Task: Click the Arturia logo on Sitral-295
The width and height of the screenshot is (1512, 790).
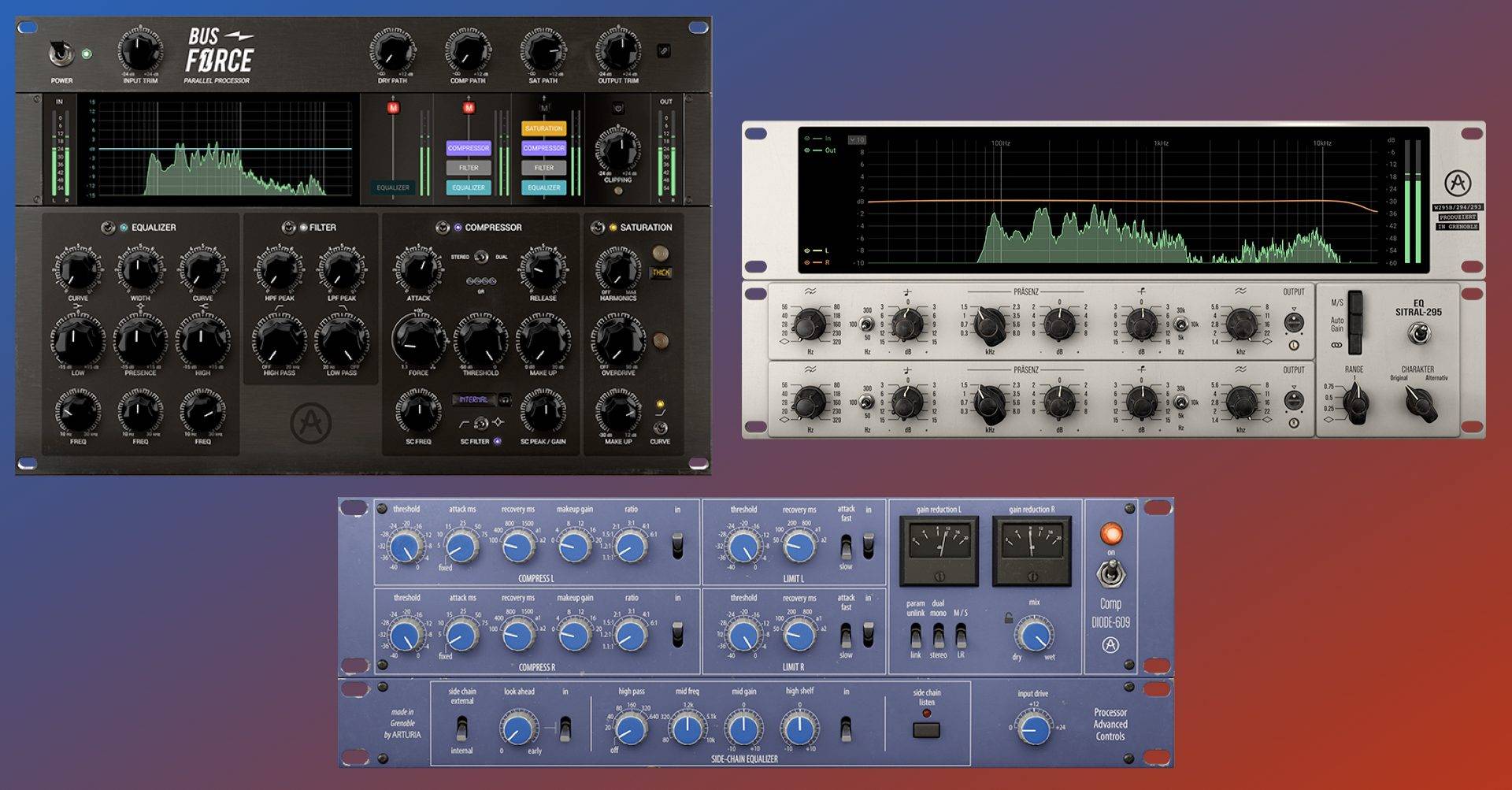Action: 1458,184
